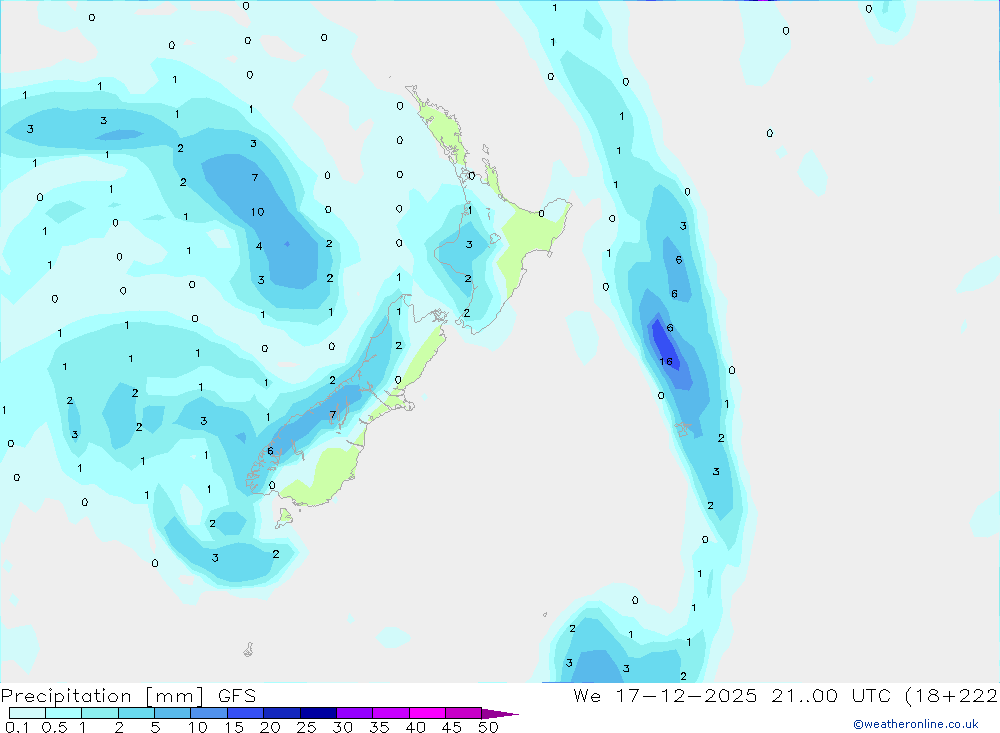Click the "10" precipitation value on the map

click(x=258, y=212)
